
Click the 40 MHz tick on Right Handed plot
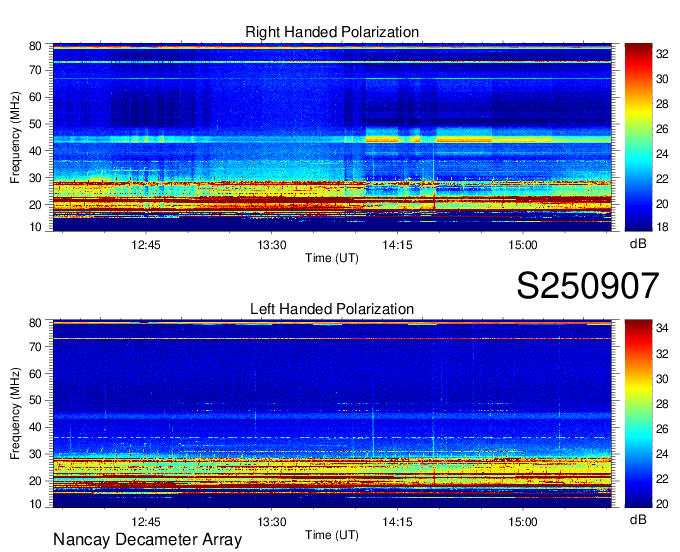(35, 151)
